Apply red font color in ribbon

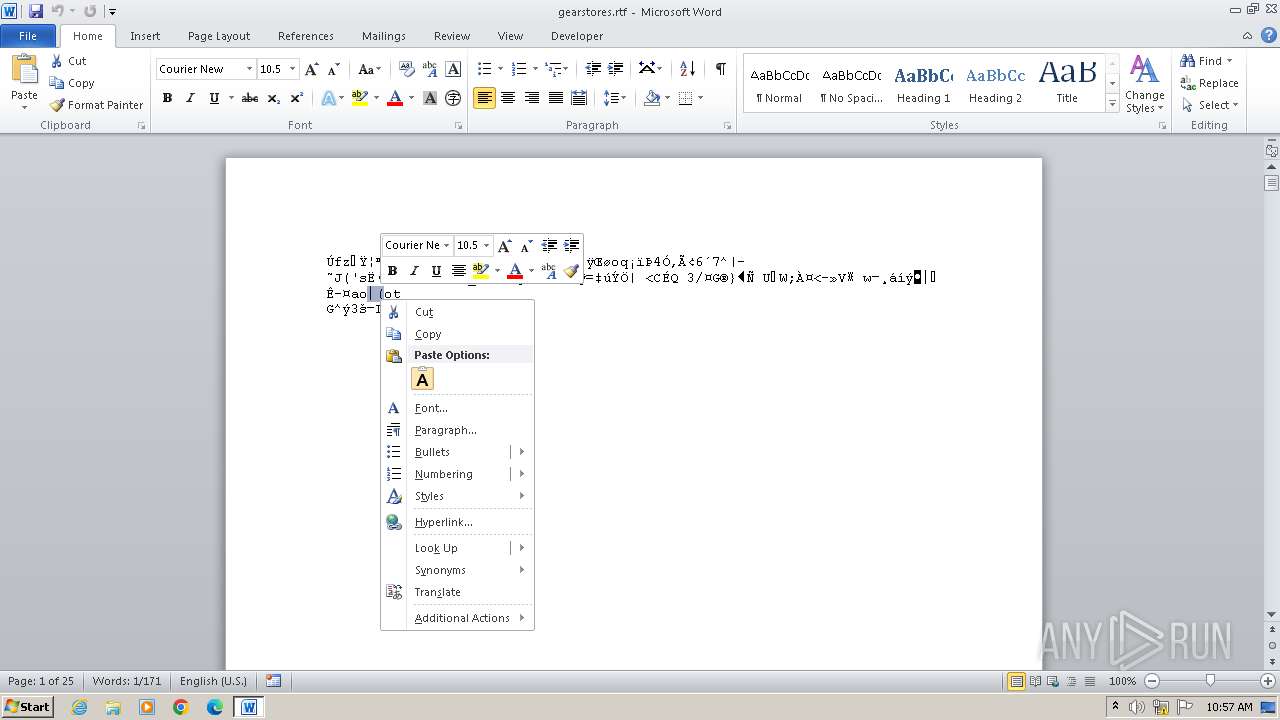pos(395,98)
